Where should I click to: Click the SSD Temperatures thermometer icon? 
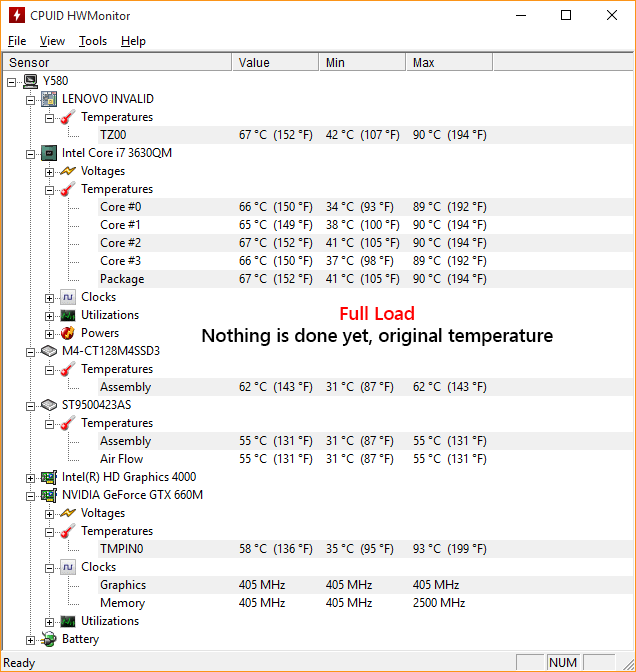tap(68, 369)
